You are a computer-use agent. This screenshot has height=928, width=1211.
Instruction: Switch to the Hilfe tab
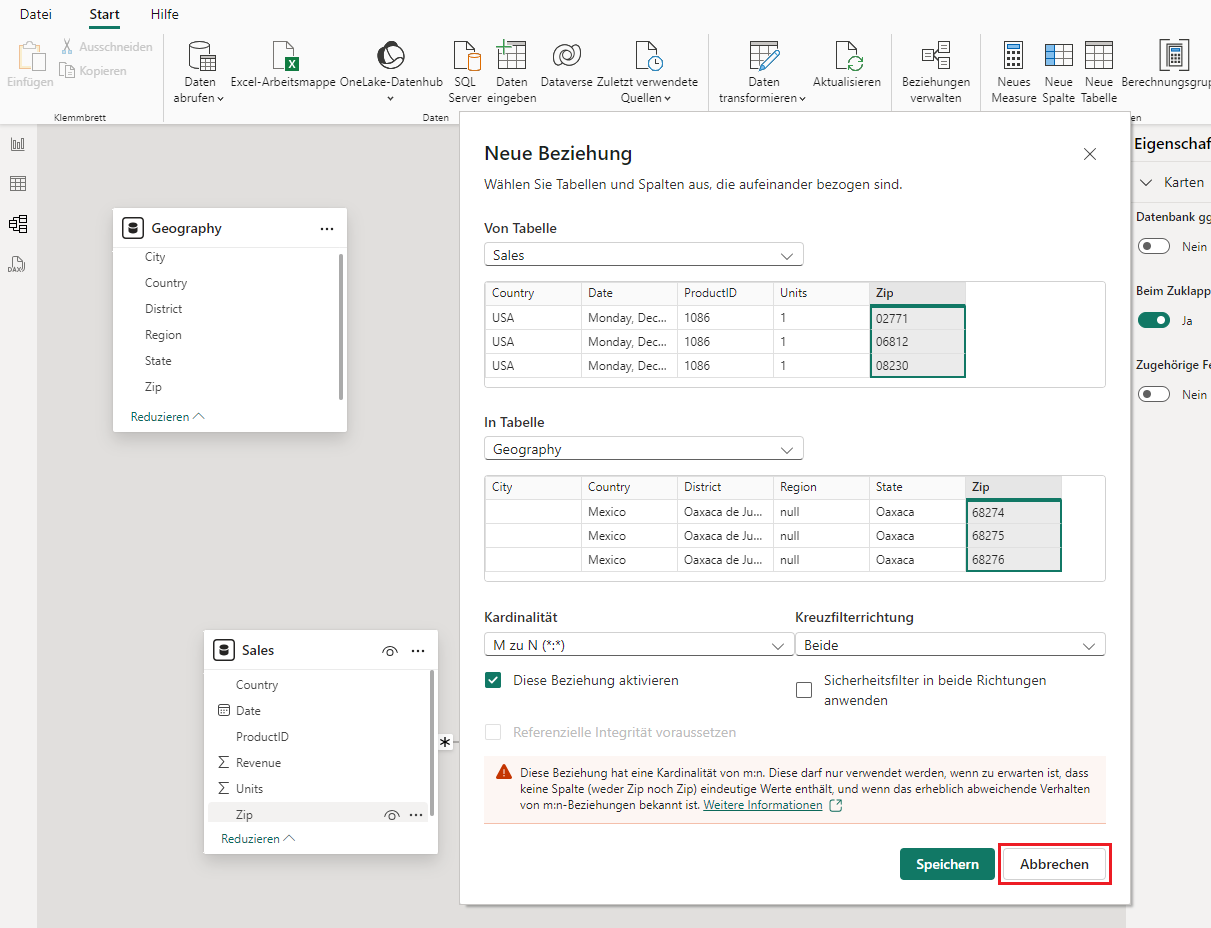[165, 15]
